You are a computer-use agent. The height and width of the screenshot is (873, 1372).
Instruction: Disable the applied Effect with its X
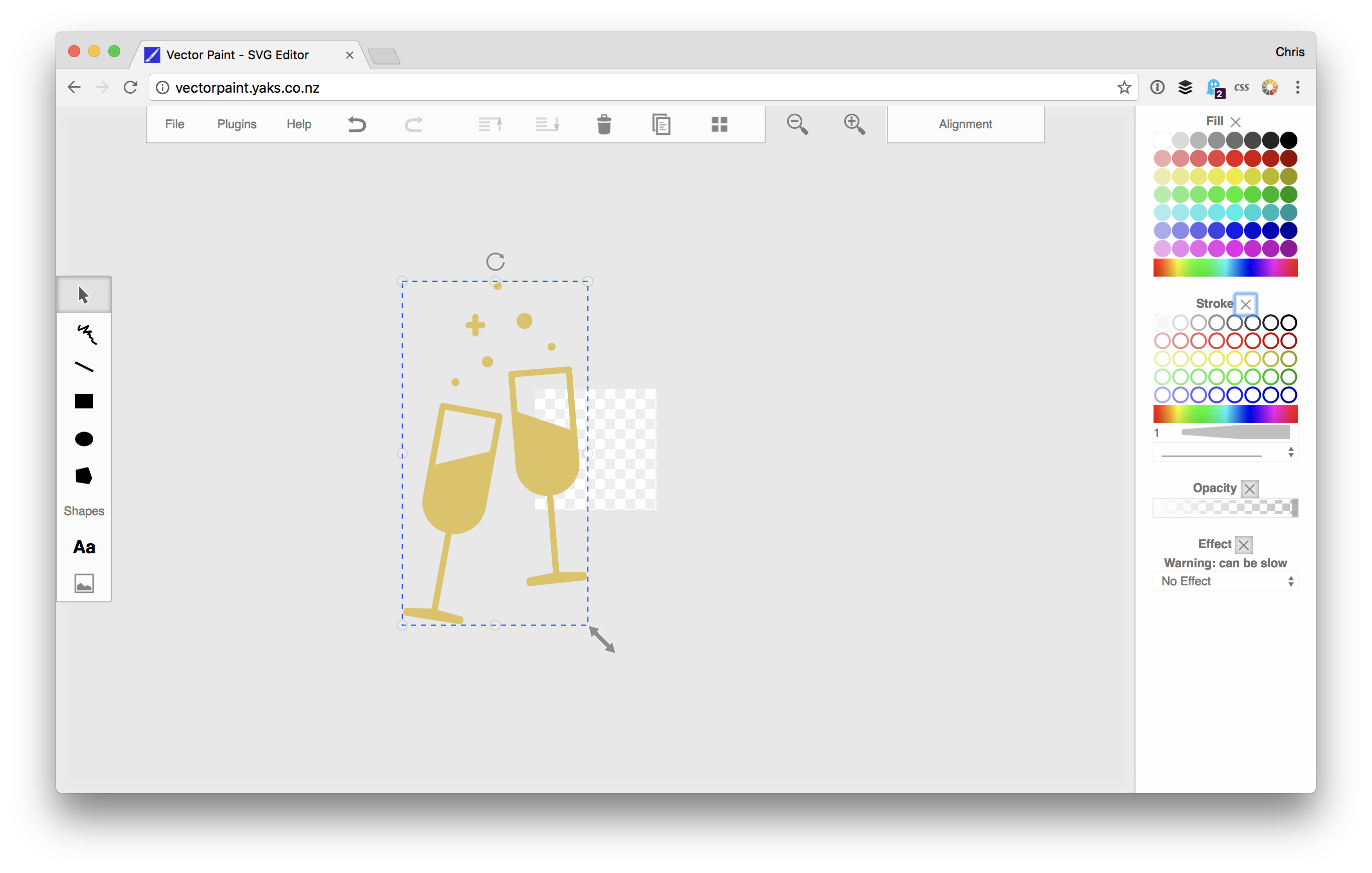[x=1244, y=544]
